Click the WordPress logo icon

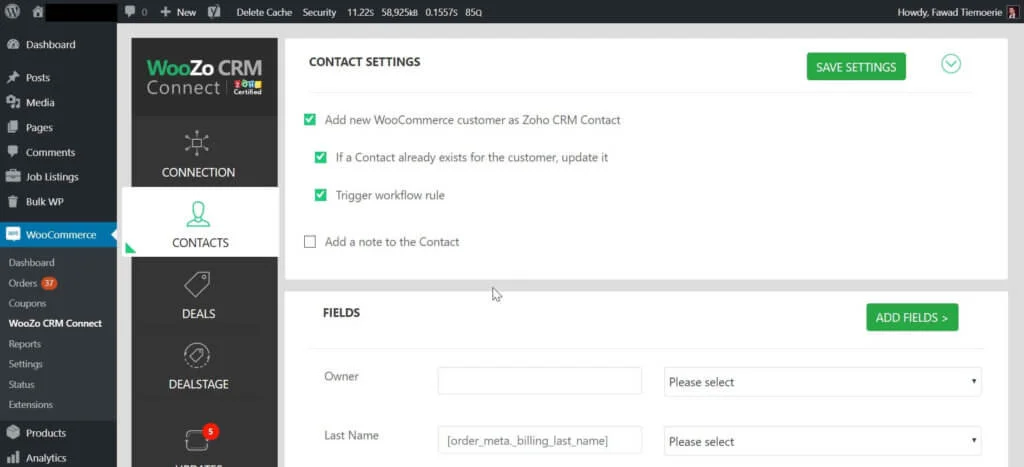point(12,12)
